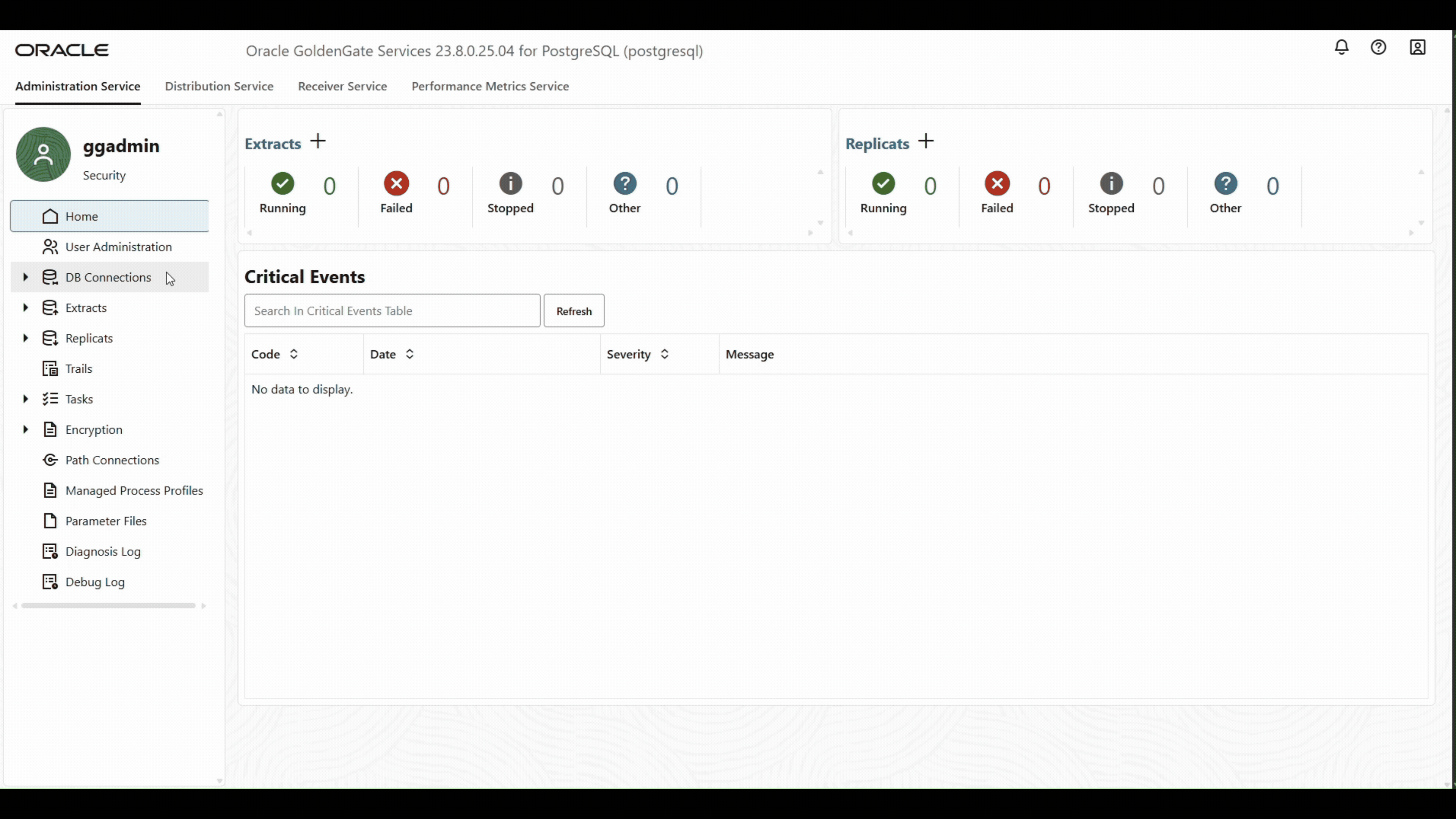Sort Critical Events by Severity
Image resolution: width=1456 pixels, height=819 pixels.
[x=665, y=354]
